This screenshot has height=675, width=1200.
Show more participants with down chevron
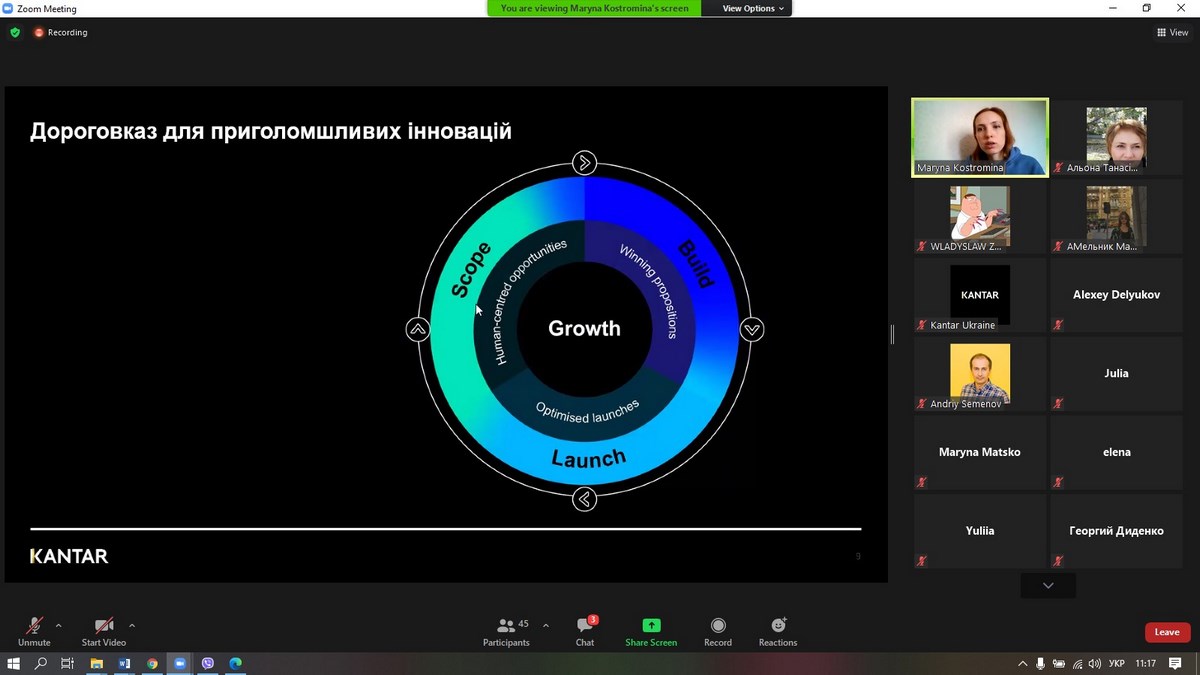click(1048, 585)
